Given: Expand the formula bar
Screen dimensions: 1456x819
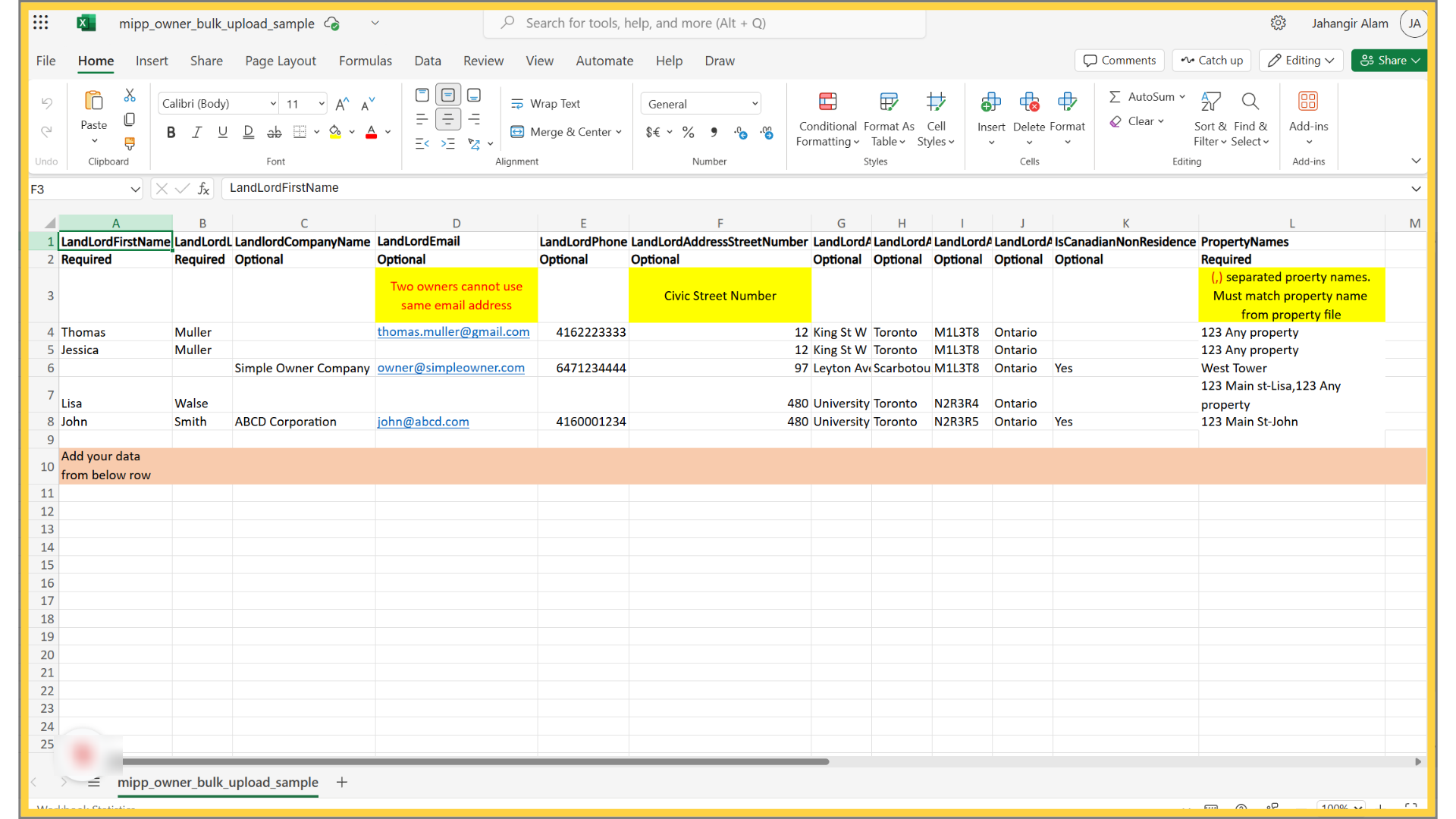Looking at the screenshot, I should pos(1416,189).
